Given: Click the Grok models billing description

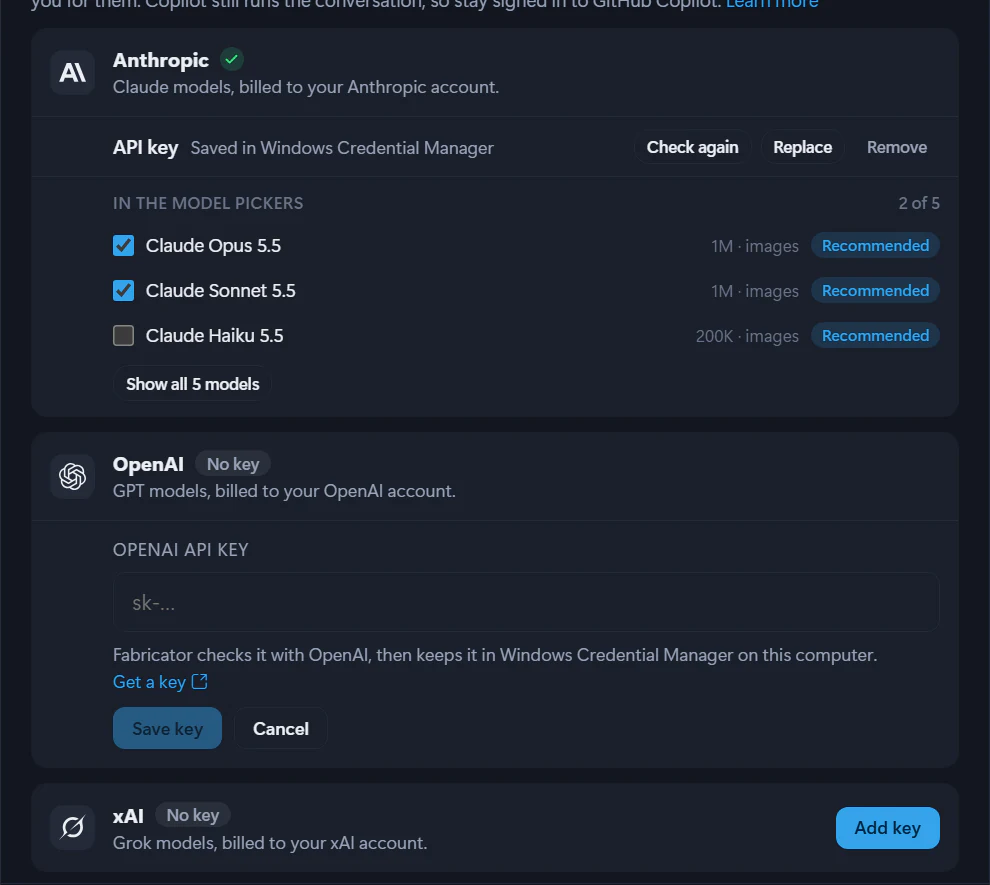Looking at the screenshot, I should [270, 843].
